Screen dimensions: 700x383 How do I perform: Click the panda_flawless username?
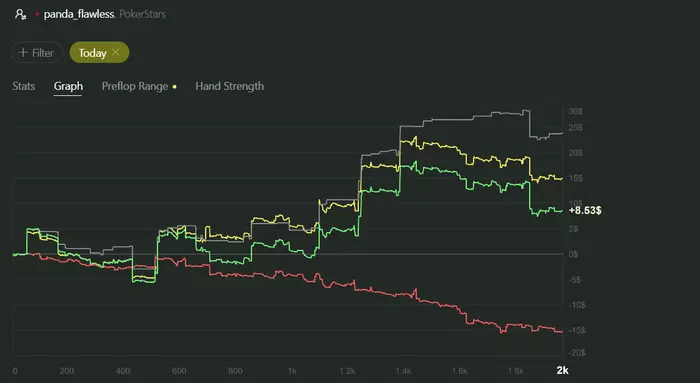(79, 14)
